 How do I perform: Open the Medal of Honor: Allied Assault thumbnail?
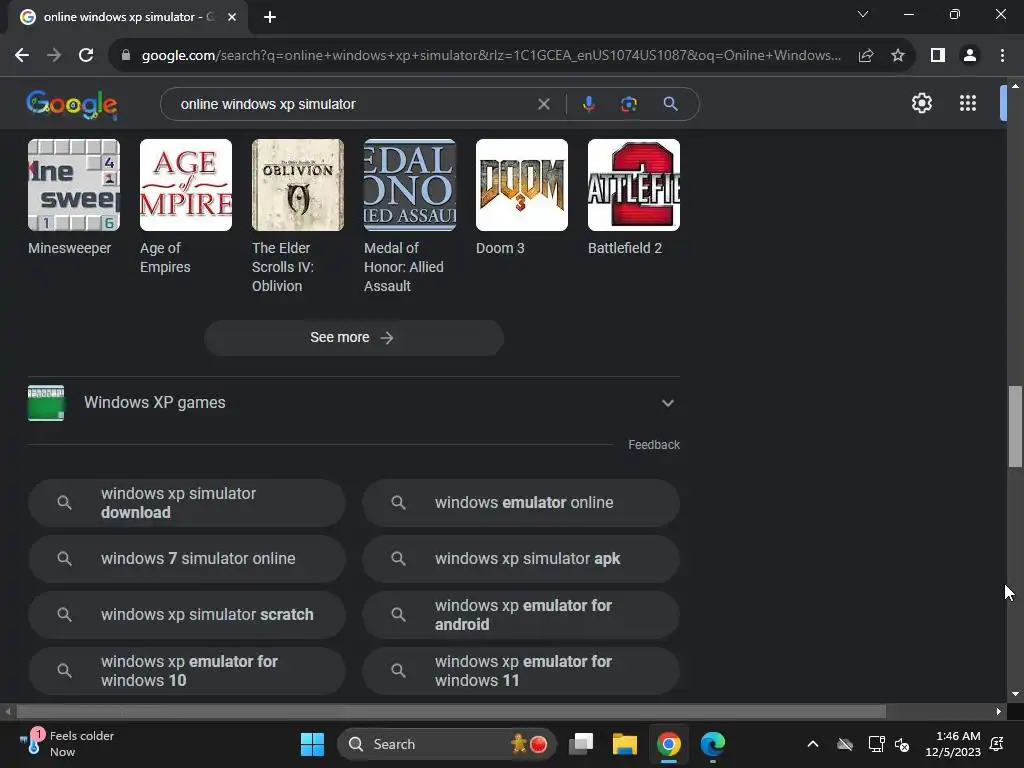click(409, 185)
